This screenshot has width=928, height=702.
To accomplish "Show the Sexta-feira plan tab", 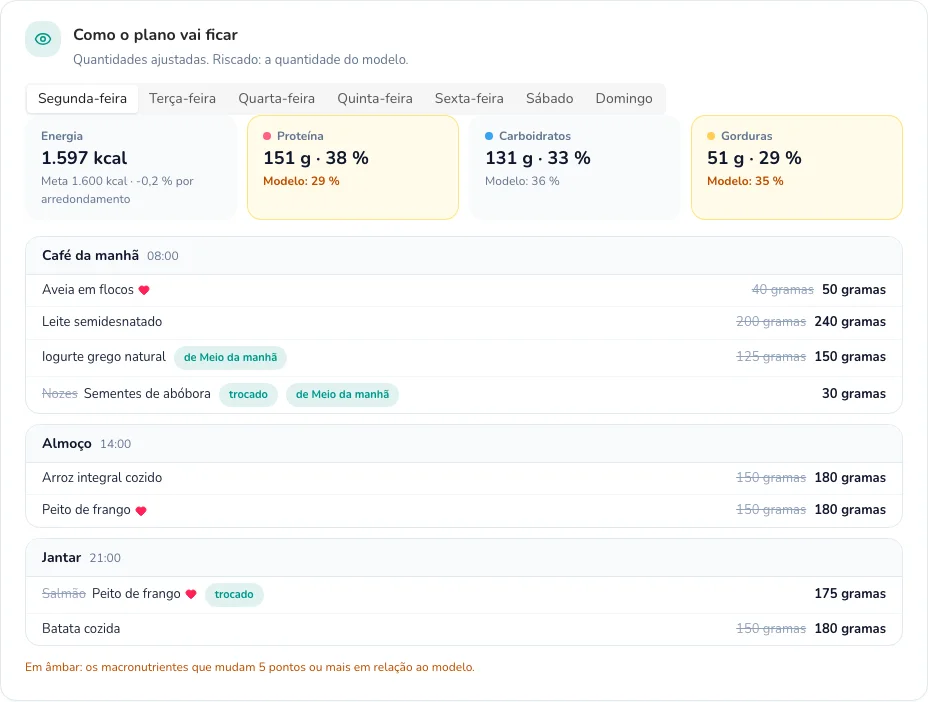I will [x=469, y=98].
